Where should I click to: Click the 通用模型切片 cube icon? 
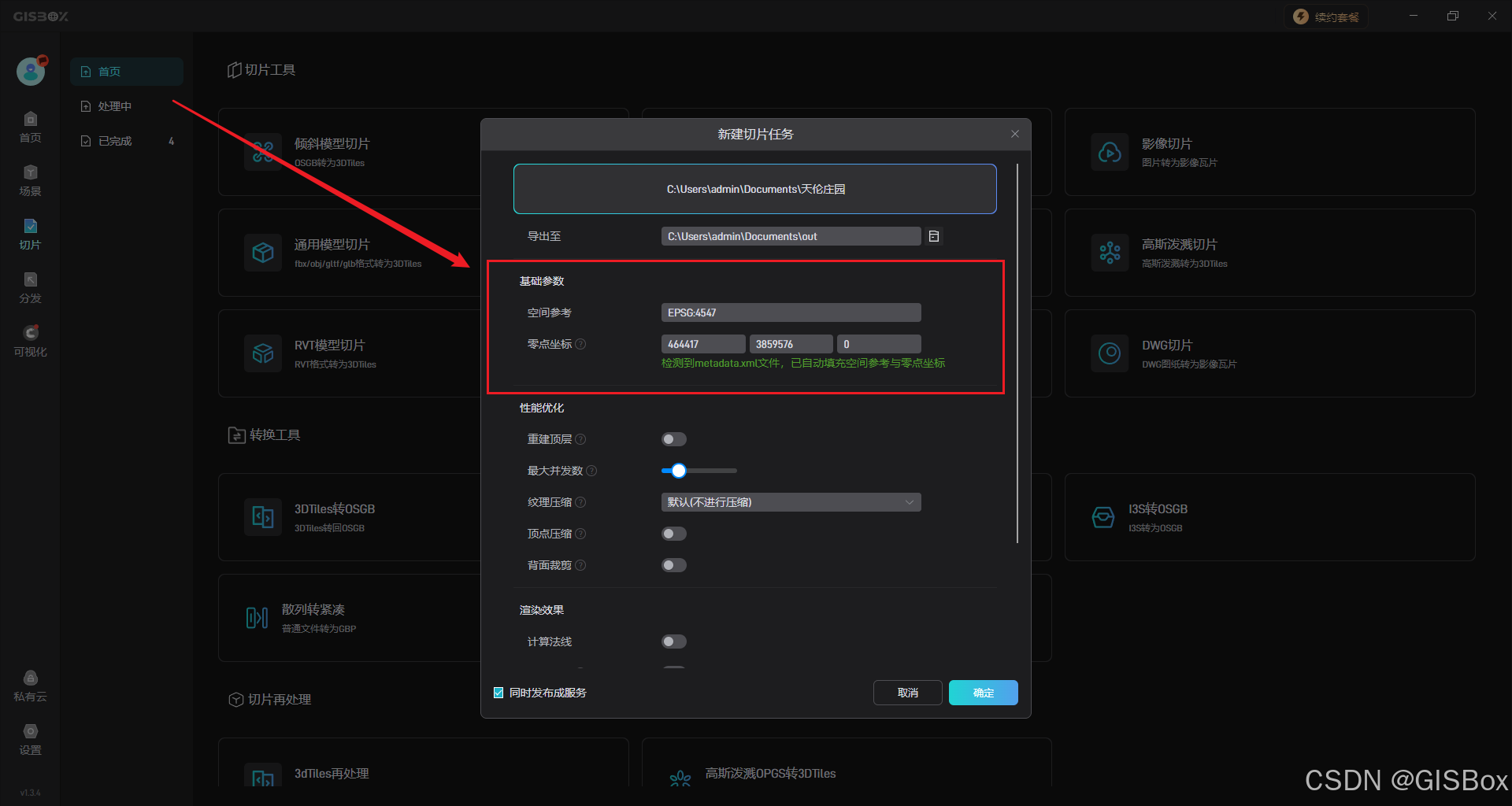tap(263, 253)
